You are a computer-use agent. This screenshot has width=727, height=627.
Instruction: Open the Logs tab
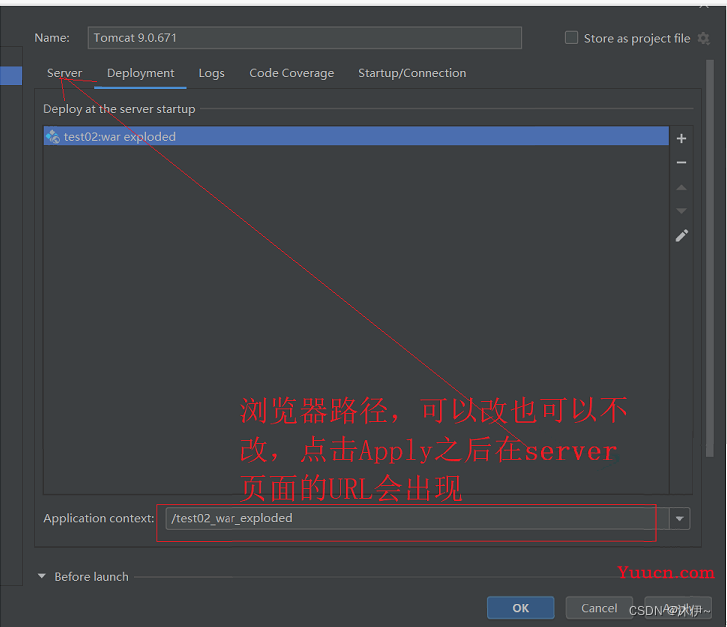pyautogui.click(x=211, y=73)
